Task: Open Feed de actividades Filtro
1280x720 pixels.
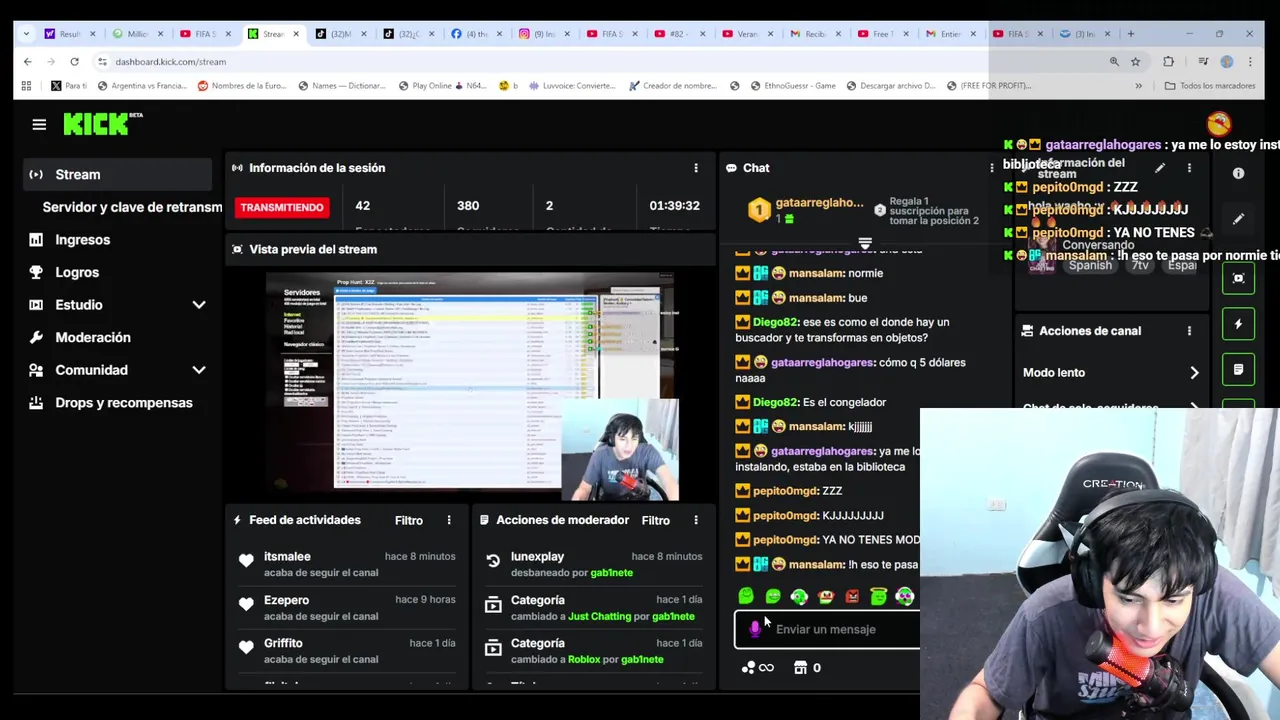Action: click(408, 520)
